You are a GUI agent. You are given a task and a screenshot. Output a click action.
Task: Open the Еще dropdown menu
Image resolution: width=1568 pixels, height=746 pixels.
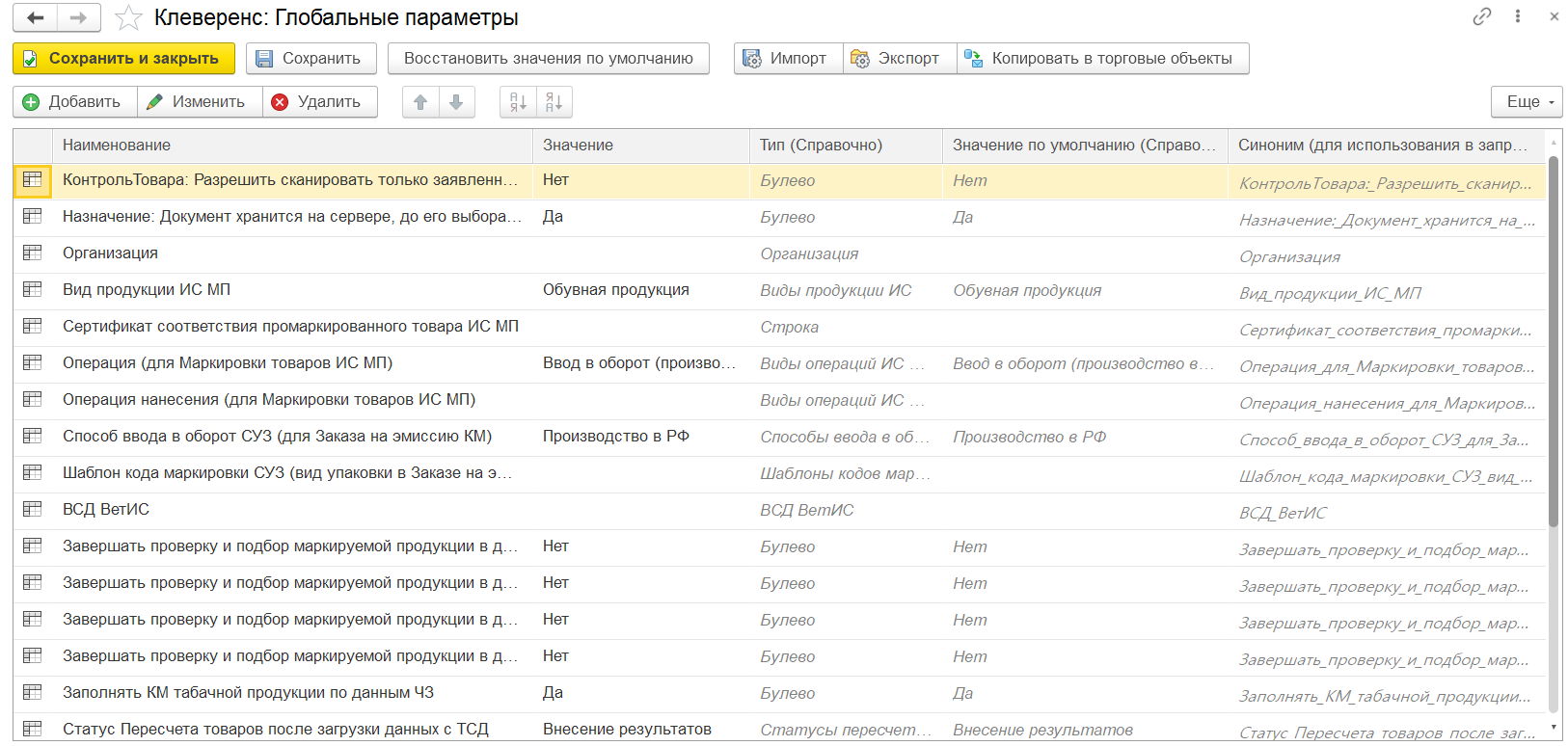click(x=1527, y=102)
